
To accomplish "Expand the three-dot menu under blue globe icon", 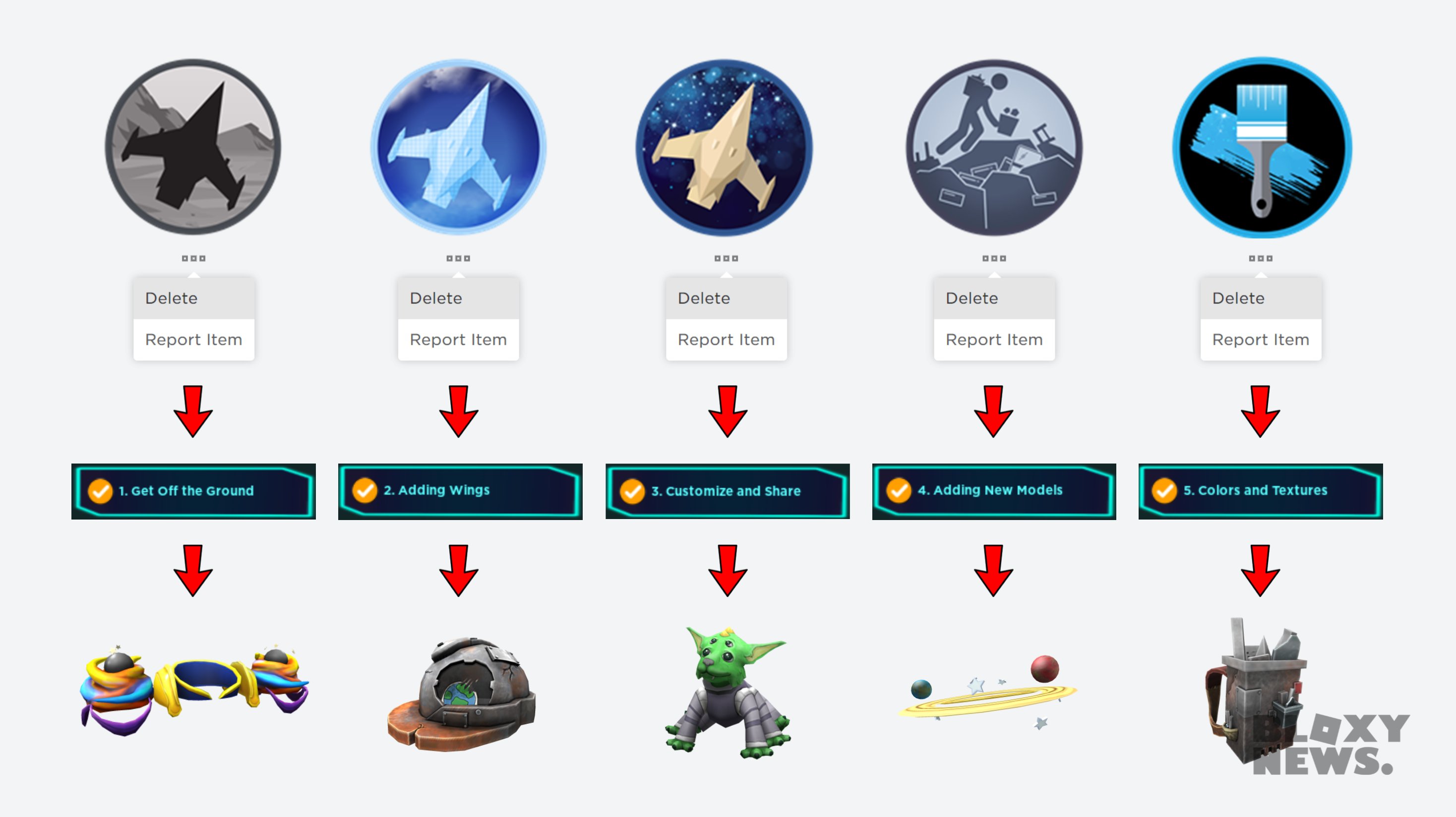I will pyautogui.click(x=458, y=259).
